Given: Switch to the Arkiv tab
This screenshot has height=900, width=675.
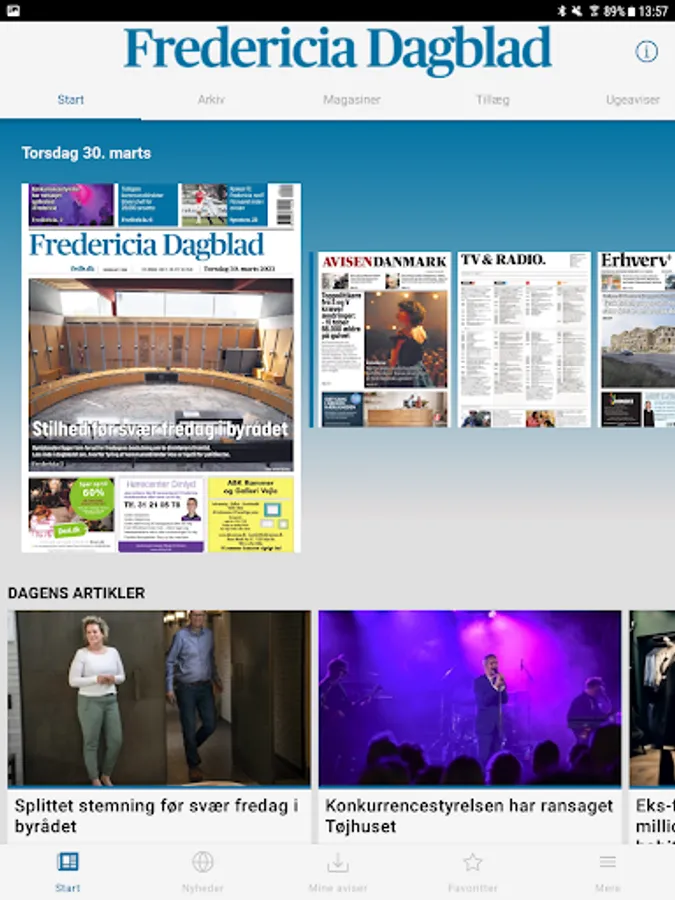Looking at the screenshot, I should pyautogui.click(x=211, y=99).
